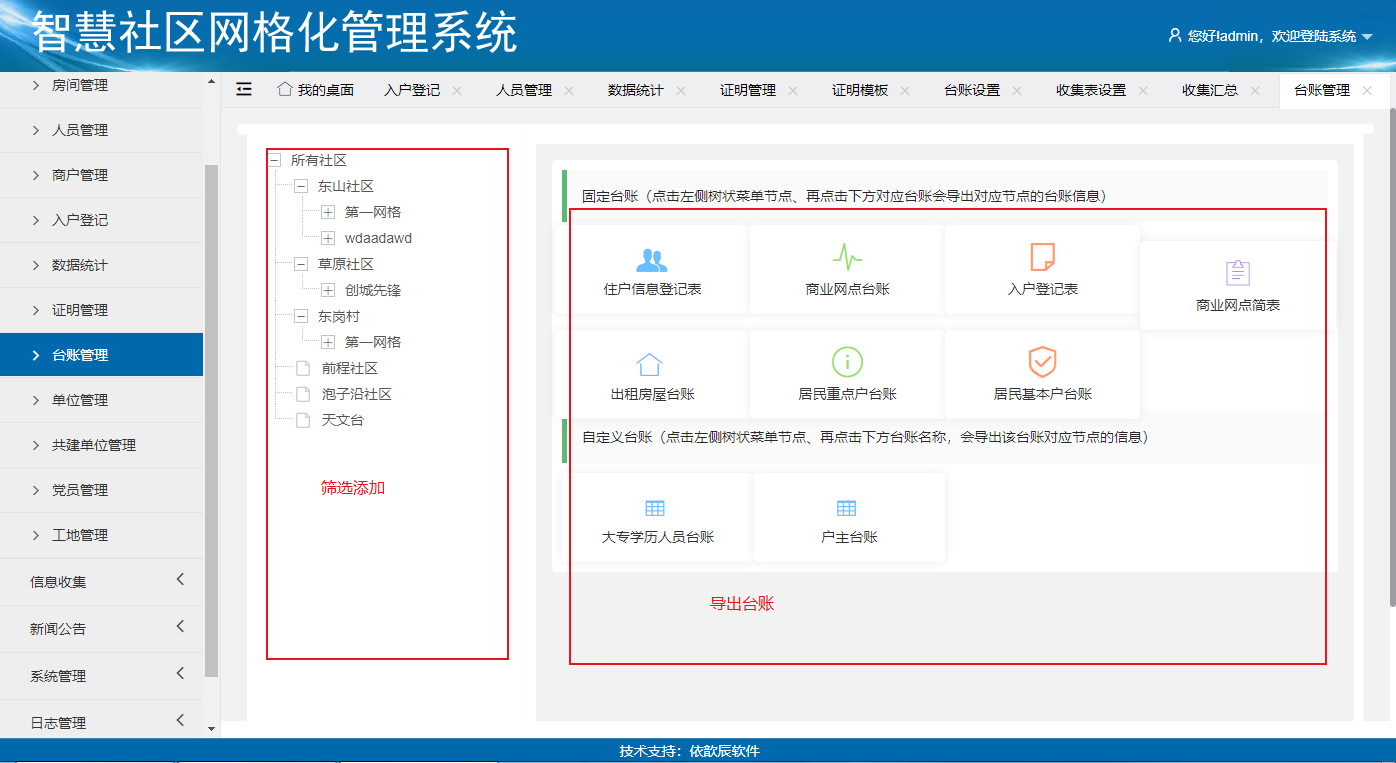The width and height of the screenshot is (1396, 763).
Task: Switch to the 数据统计 tab
Action: tap(635, 90)
